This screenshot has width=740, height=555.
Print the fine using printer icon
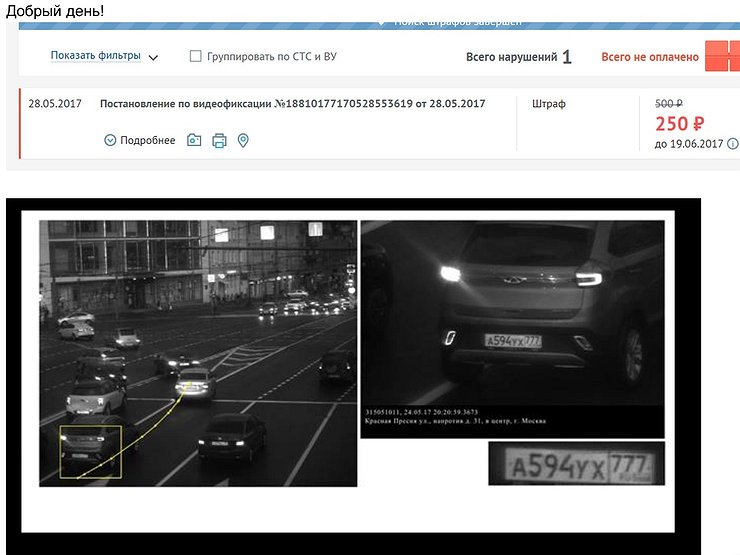coord(219,141)
